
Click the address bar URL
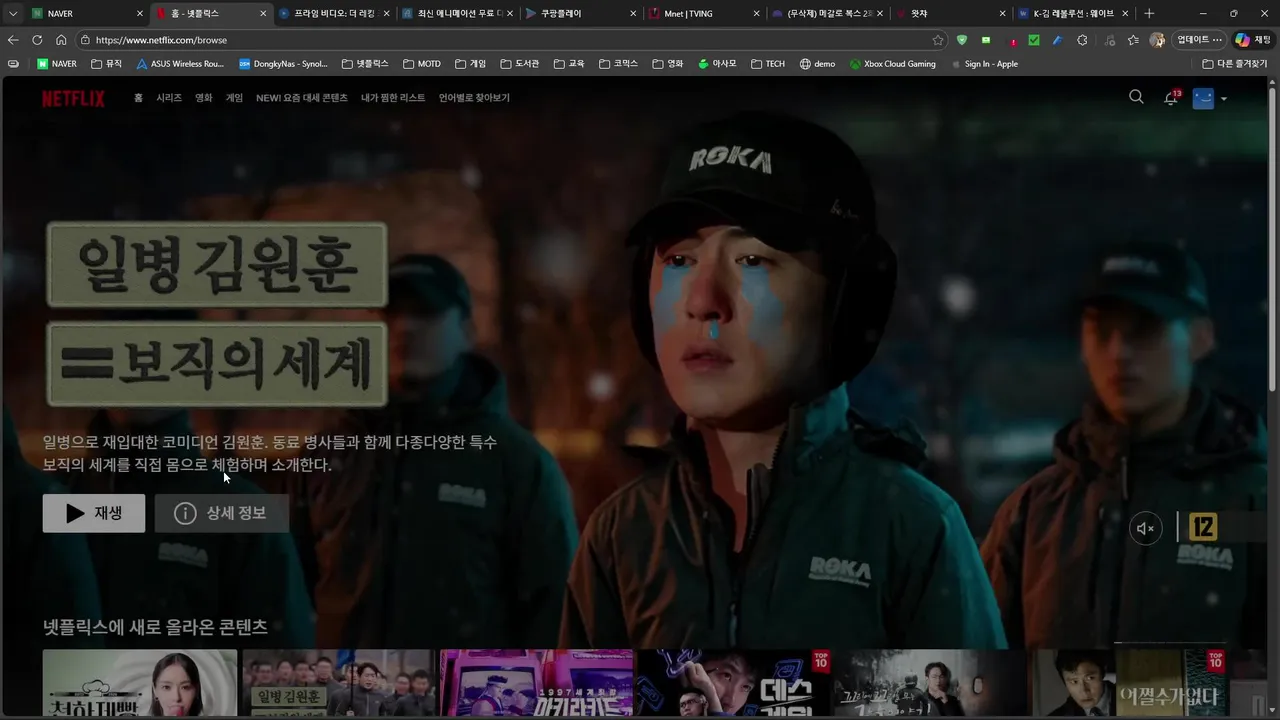[x=161, y=40]
